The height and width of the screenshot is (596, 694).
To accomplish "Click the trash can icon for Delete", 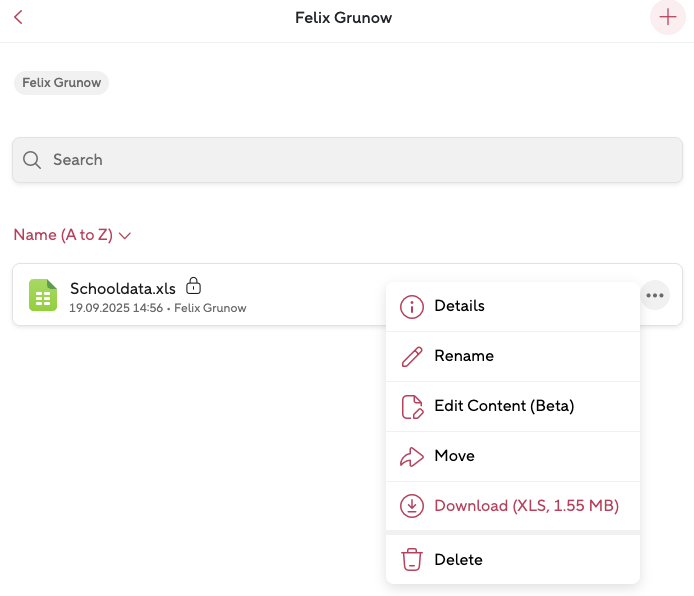I will 411,560.
